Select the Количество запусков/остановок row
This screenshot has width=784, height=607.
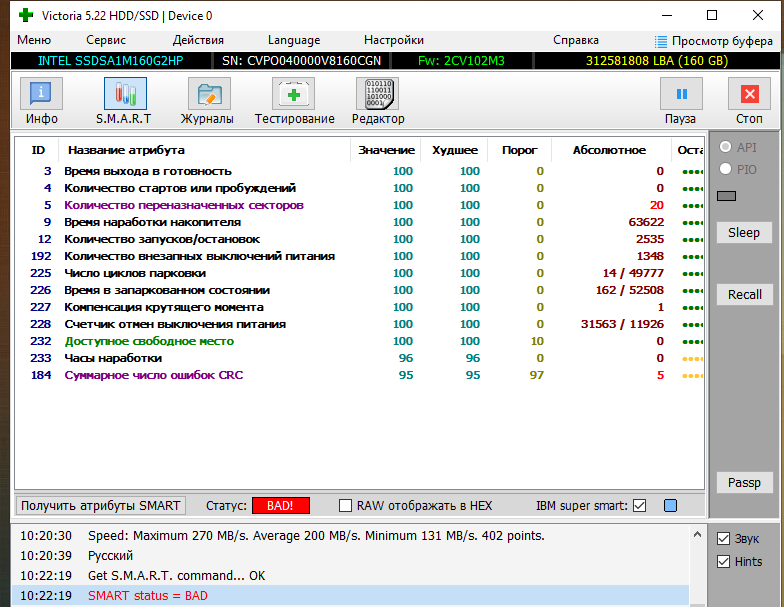point(359,239)
